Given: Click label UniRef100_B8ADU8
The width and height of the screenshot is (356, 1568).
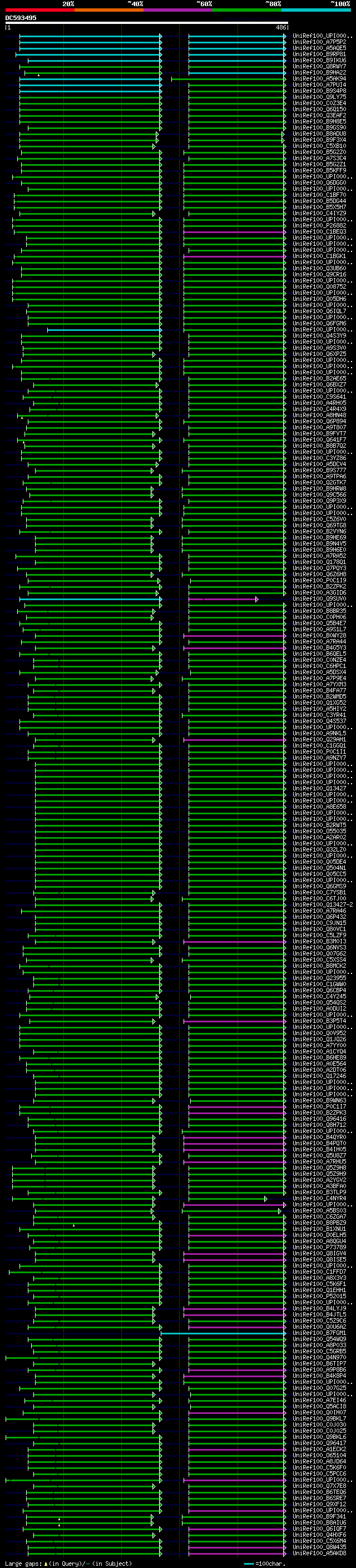Looking at the screenshot, I should click(319, 133).
